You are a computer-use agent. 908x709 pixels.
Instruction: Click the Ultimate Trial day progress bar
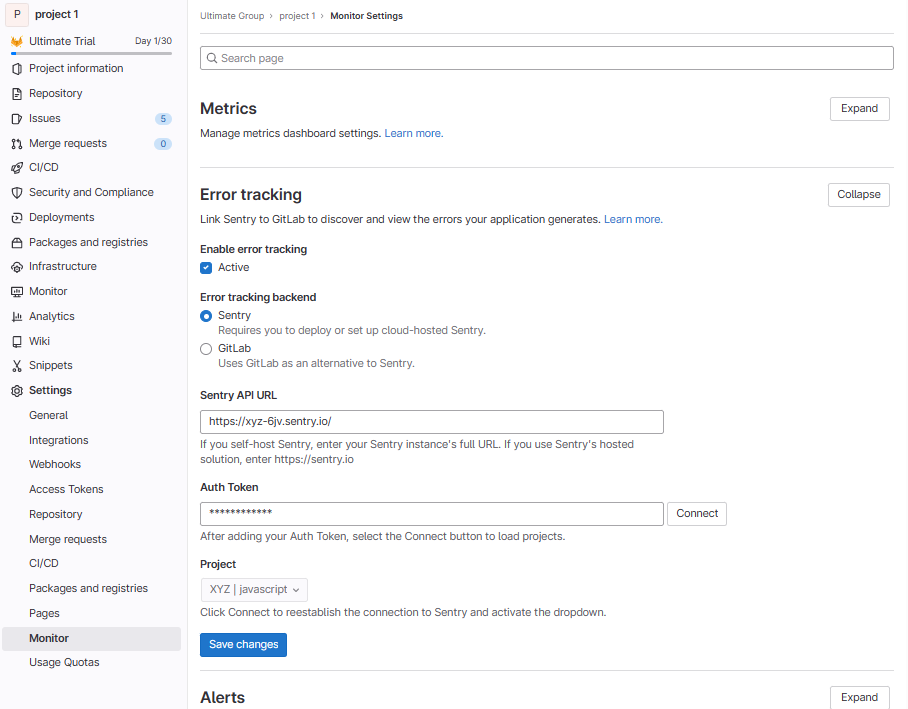91,53
